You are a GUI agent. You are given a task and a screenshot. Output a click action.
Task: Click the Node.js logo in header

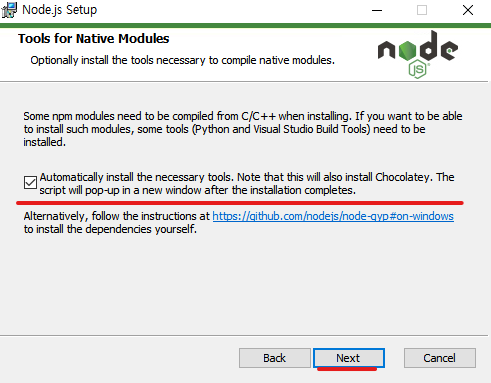pos(418,54)
